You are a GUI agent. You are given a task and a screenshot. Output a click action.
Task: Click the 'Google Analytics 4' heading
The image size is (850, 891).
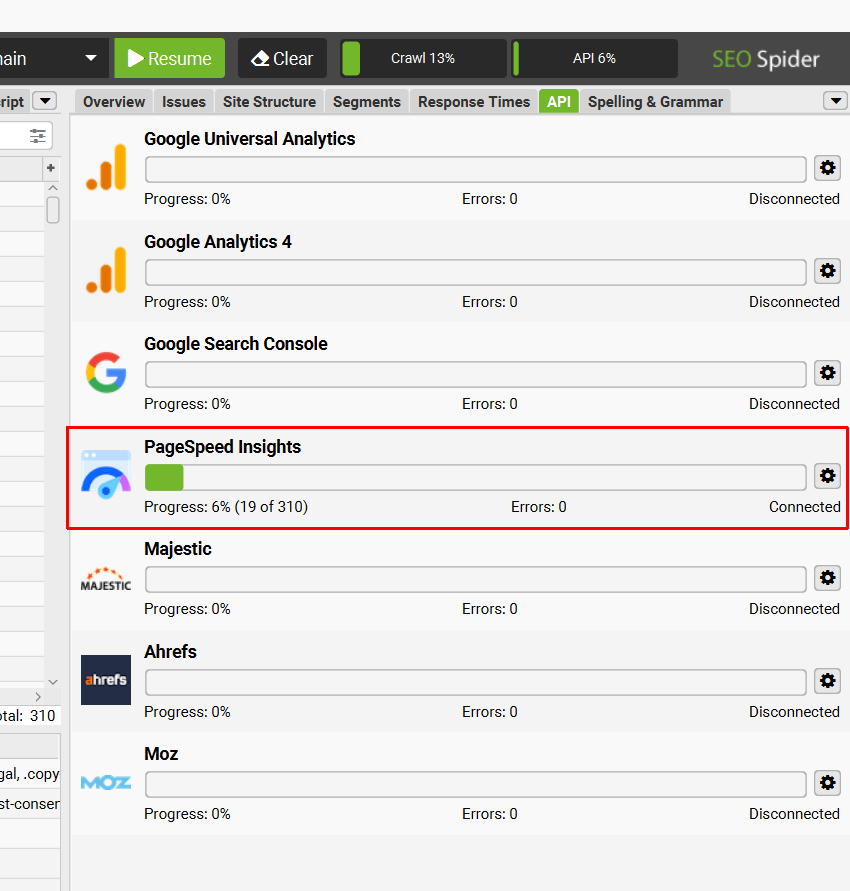click(218, 242)
